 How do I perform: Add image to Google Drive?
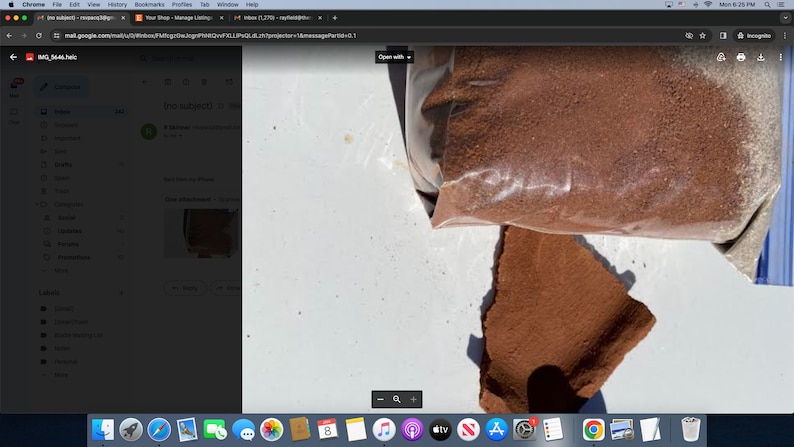coord(721,57)
